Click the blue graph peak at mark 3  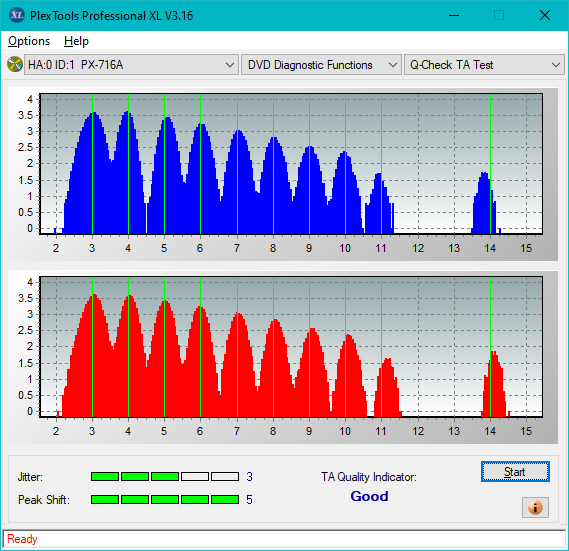tap(93, 114)
